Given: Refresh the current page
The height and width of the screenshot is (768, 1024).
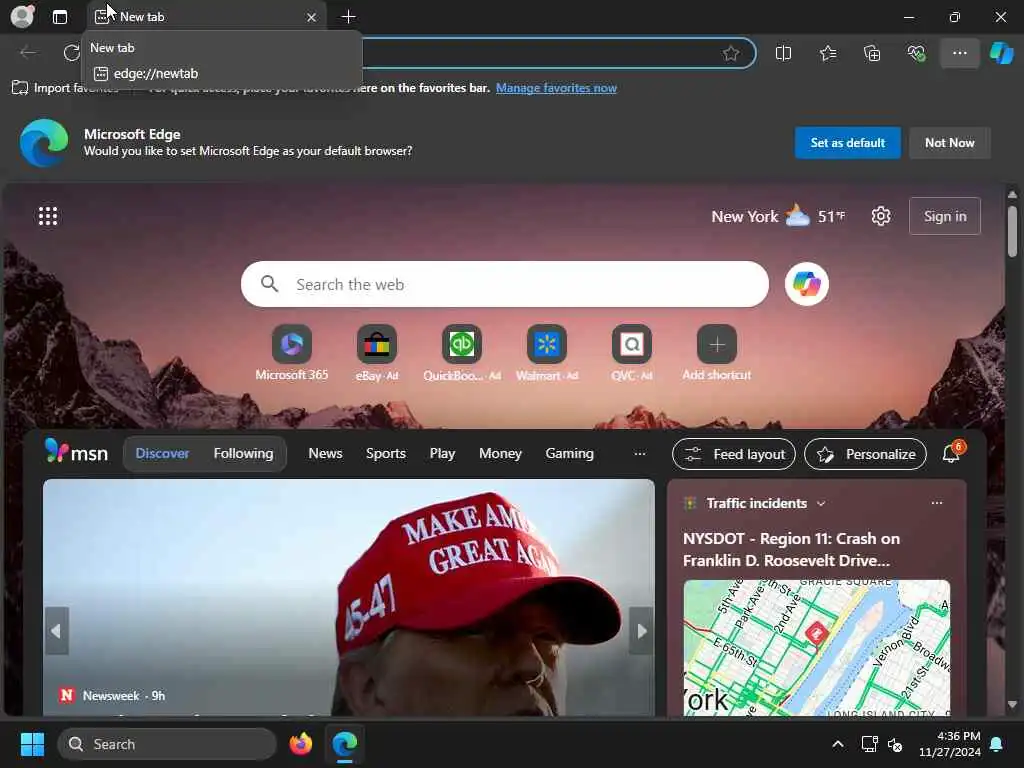Looking at the screenshot, I should (x=71, y=52).
